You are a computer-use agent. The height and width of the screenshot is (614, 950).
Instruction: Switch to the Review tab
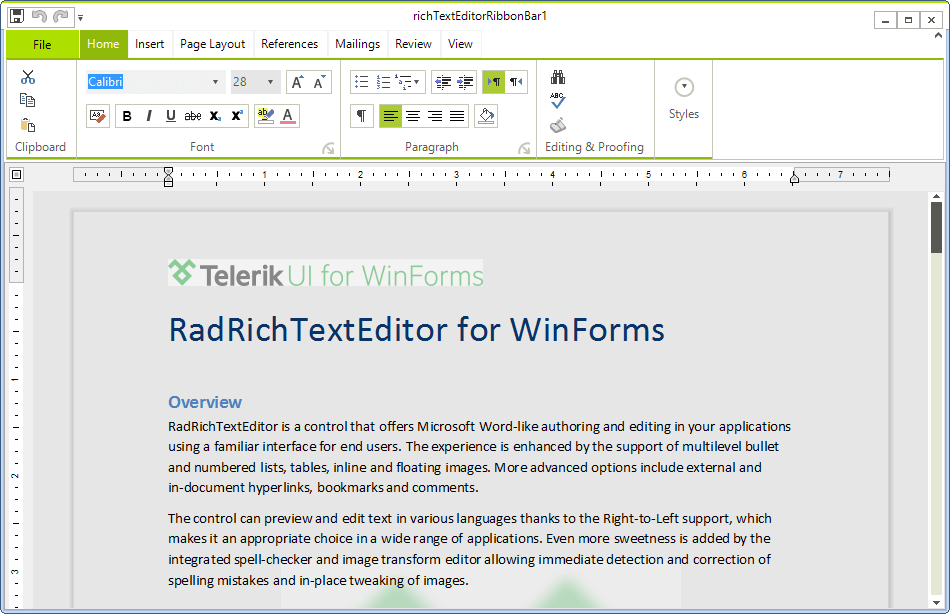pyautogui.click(x=413, y=44)
